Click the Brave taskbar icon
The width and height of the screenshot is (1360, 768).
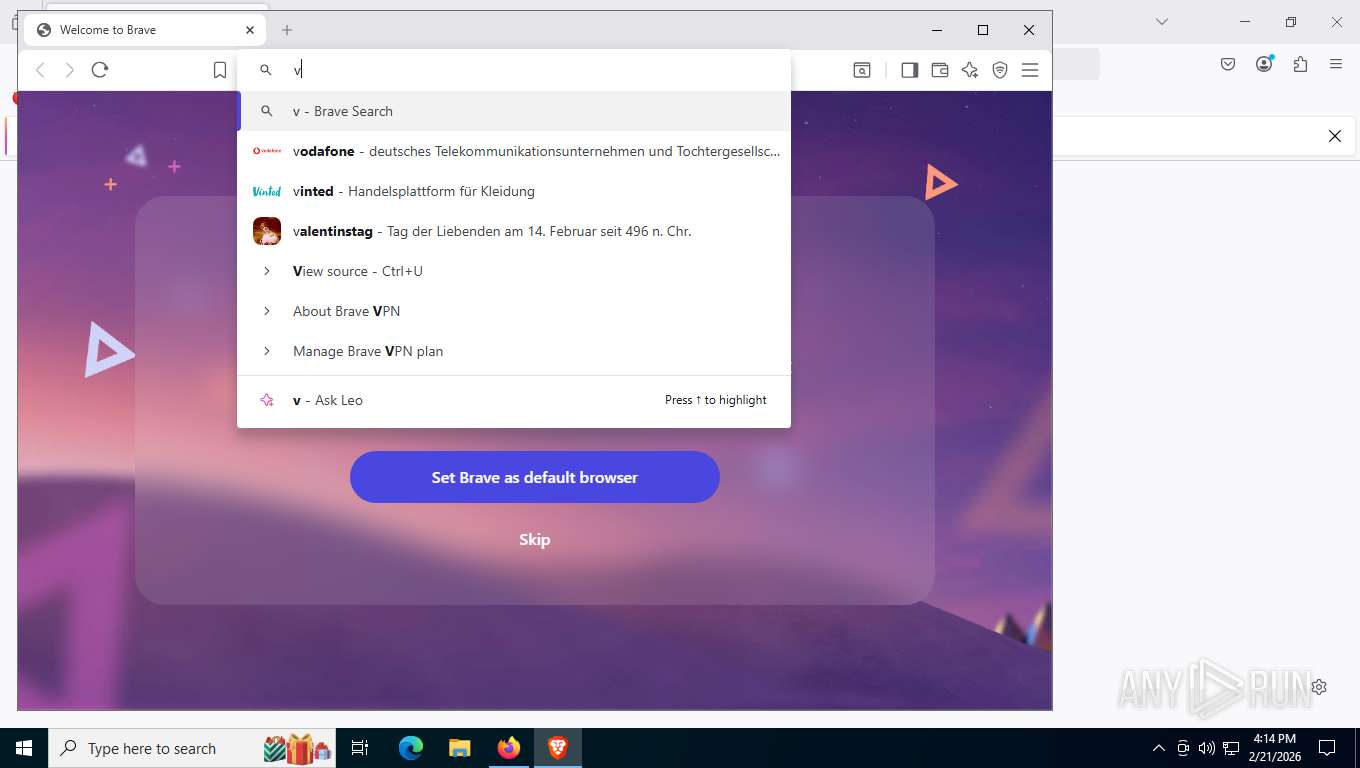pos(558,748)
